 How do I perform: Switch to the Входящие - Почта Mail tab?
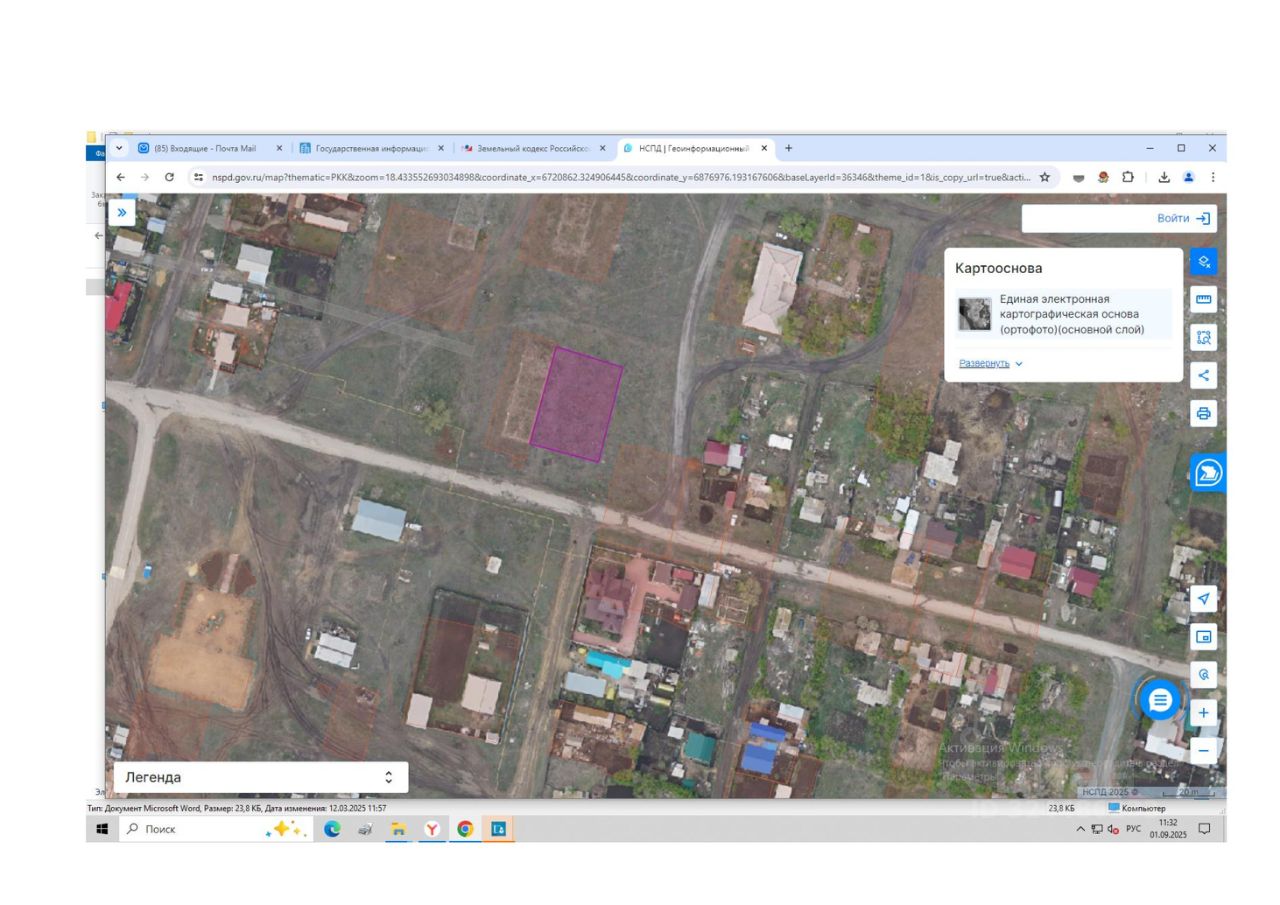[x=204, y=148]
